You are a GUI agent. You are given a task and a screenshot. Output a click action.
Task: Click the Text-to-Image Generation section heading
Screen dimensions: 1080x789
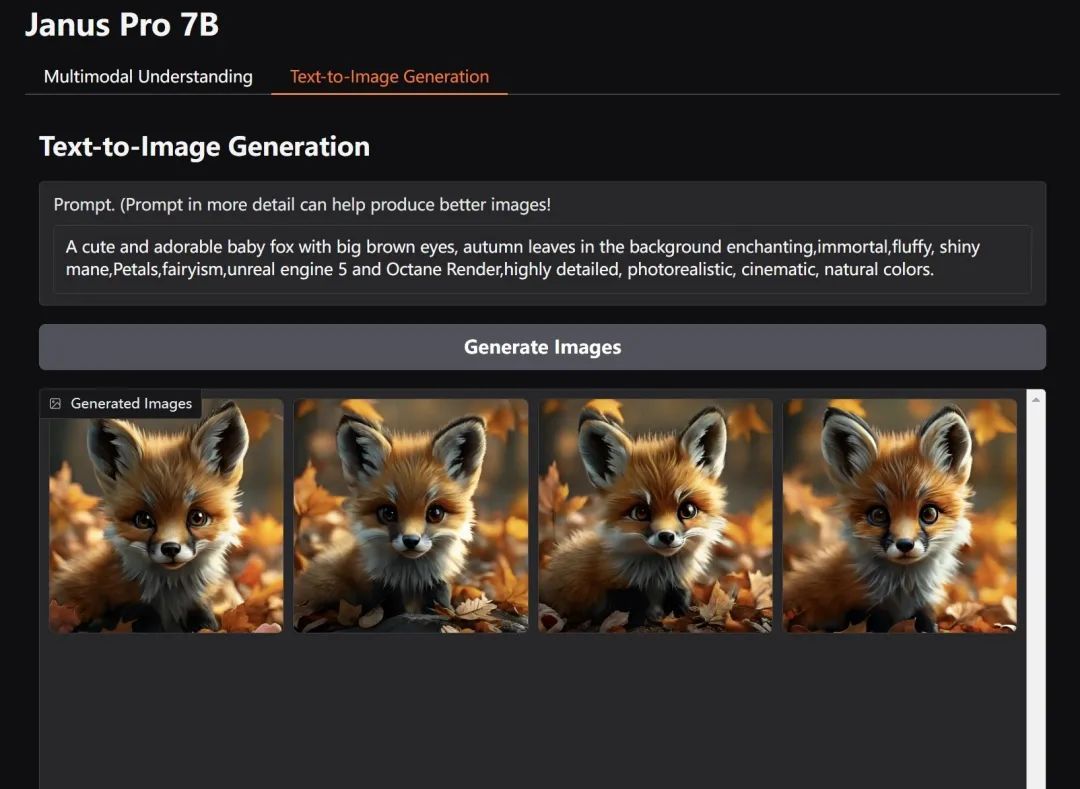(204, 147)
